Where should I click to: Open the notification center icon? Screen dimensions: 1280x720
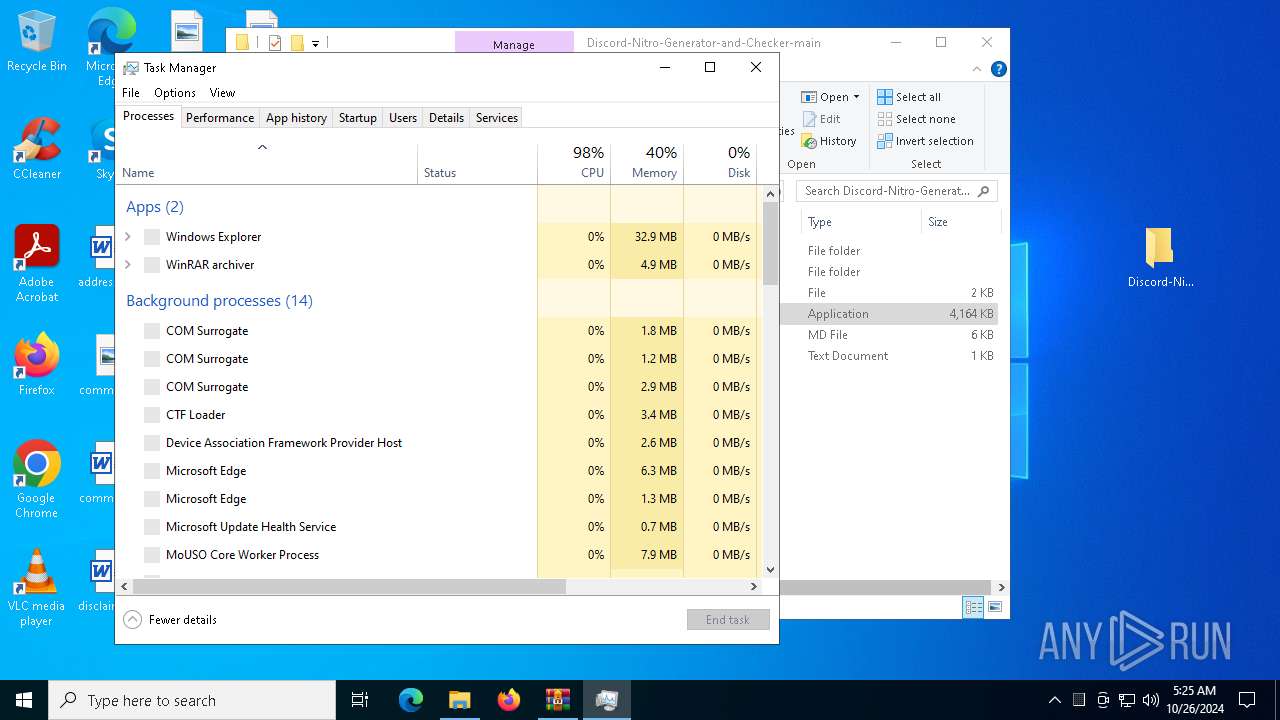click(1247, 700)
